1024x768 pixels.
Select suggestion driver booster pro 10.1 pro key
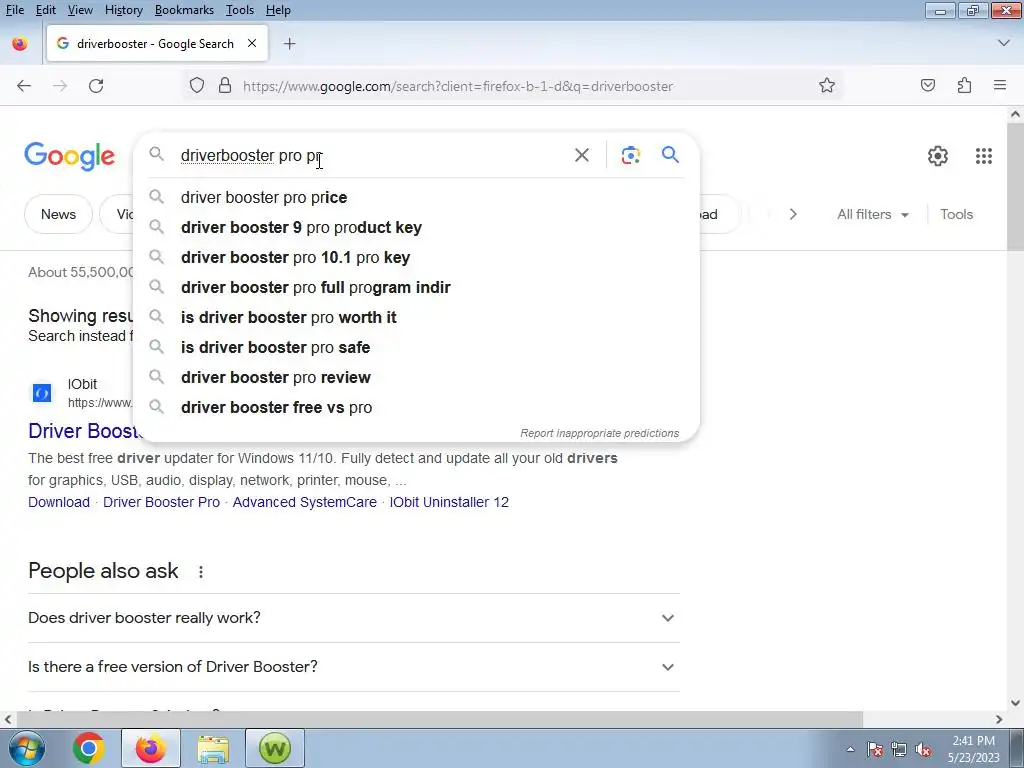(x=416, y=257)
